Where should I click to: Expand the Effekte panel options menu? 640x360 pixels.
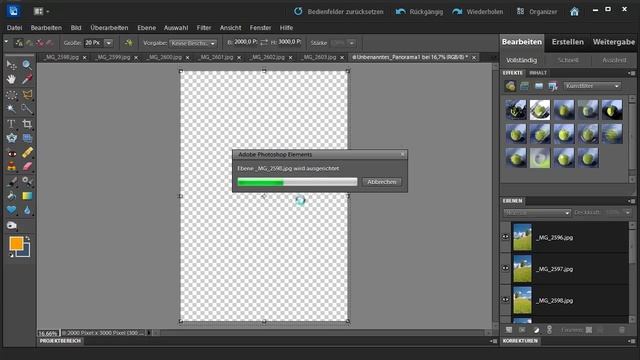(x=632, y=73)
